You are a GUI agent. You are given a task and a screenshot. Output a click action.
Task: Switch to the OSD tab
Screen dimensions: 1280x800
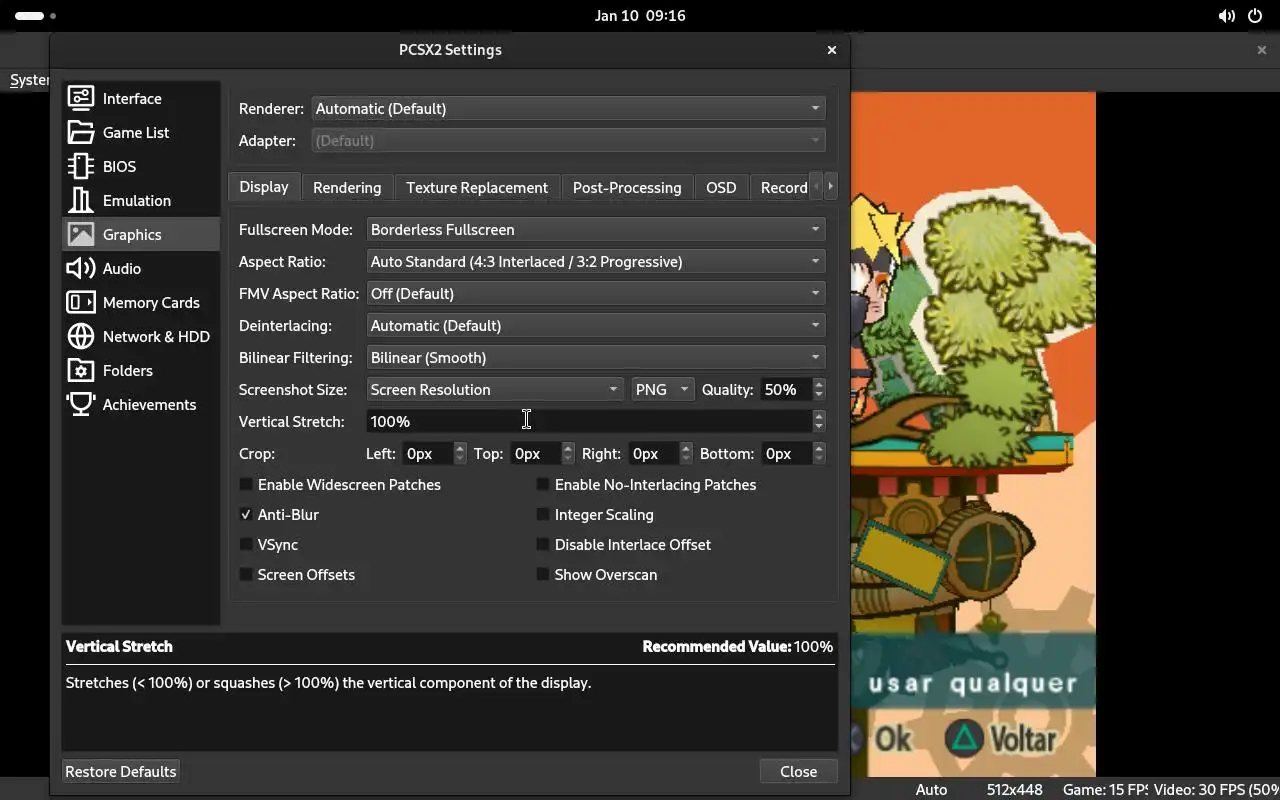pos(721,187)
